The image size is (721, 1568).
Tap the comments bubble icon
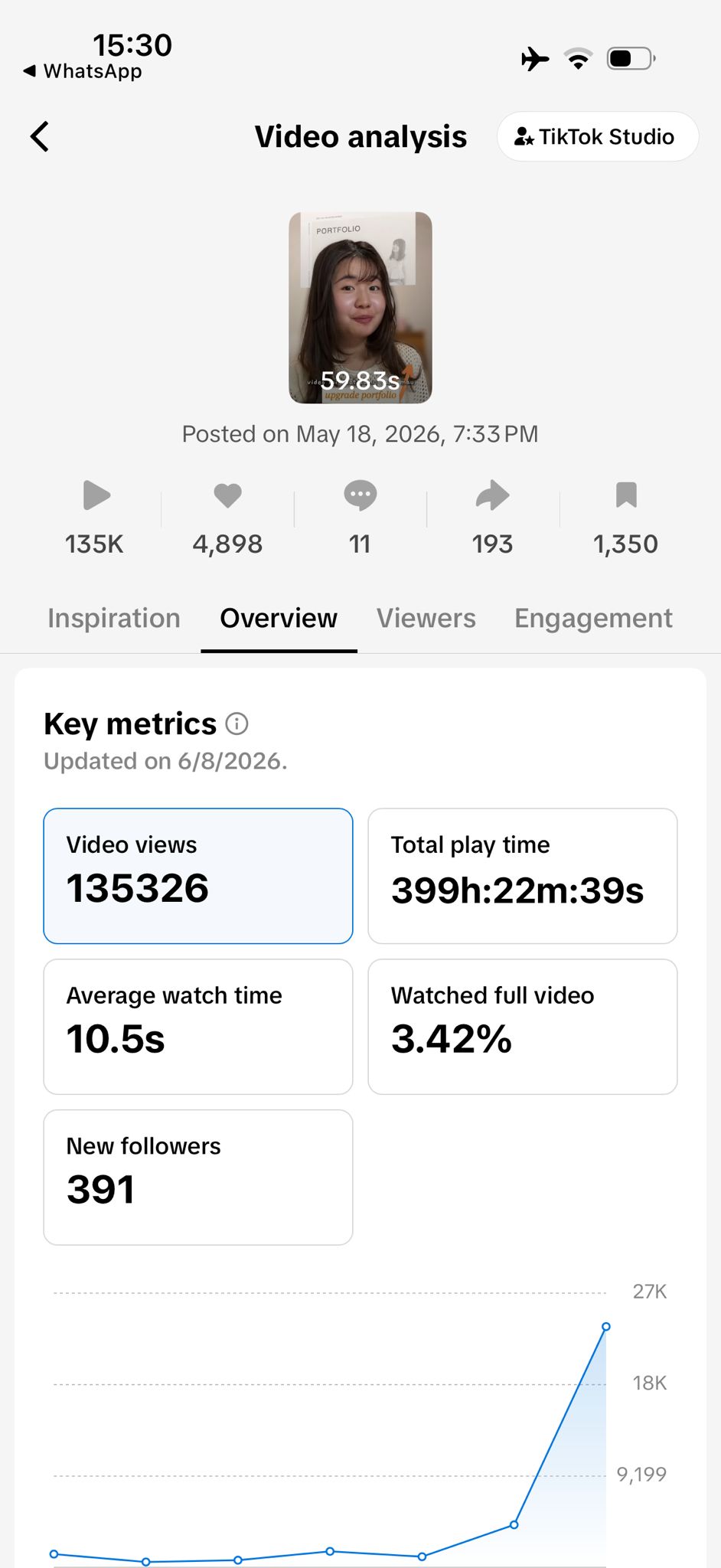(x=360, y=495)
